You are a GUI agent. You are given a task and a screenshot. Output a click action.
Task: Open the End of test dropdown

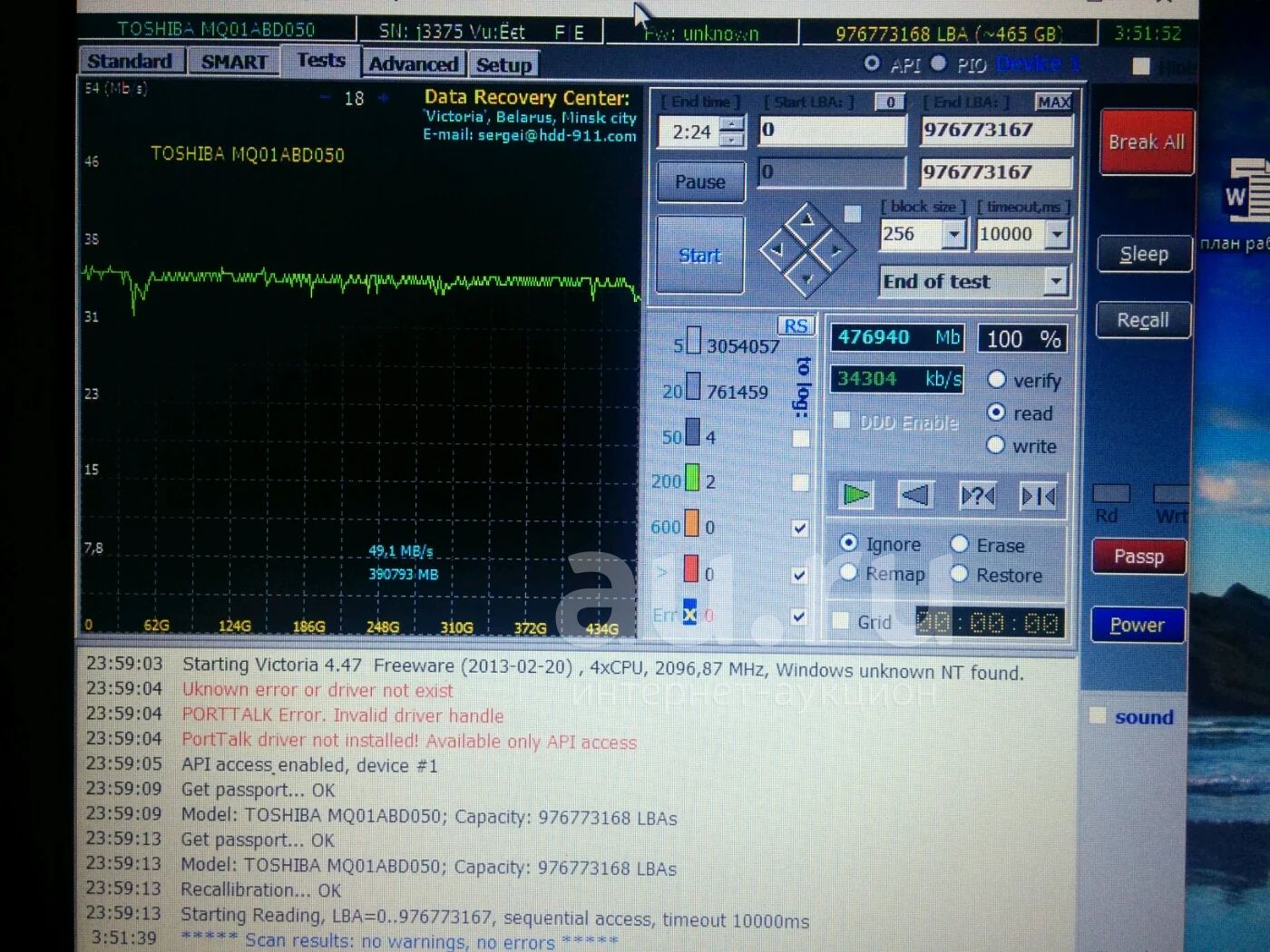[x=1055, y=281]
